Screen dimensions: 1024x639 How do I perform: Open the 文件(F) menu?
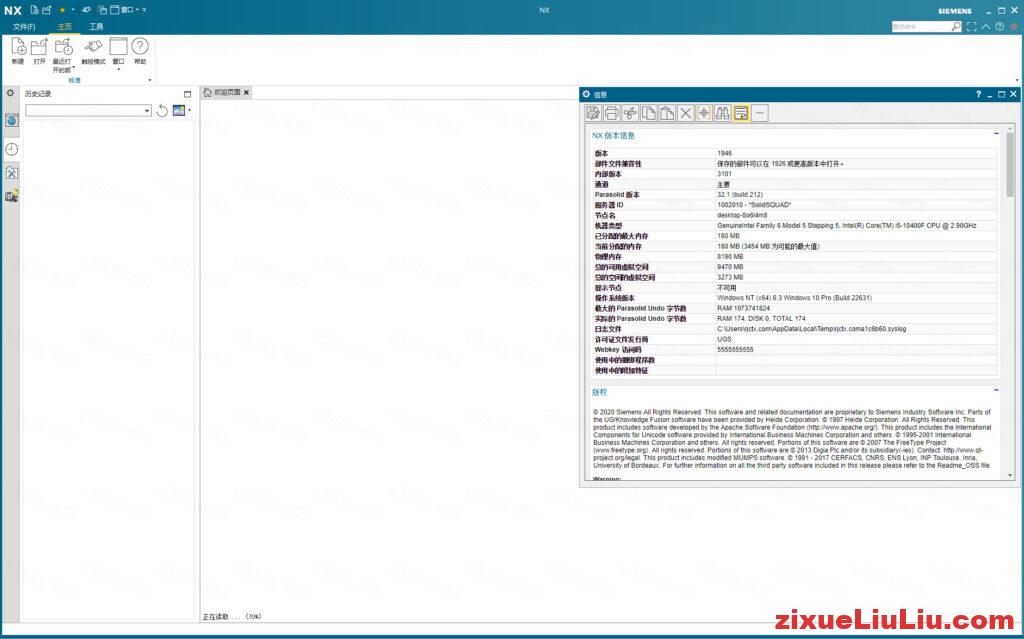(24, 26)
